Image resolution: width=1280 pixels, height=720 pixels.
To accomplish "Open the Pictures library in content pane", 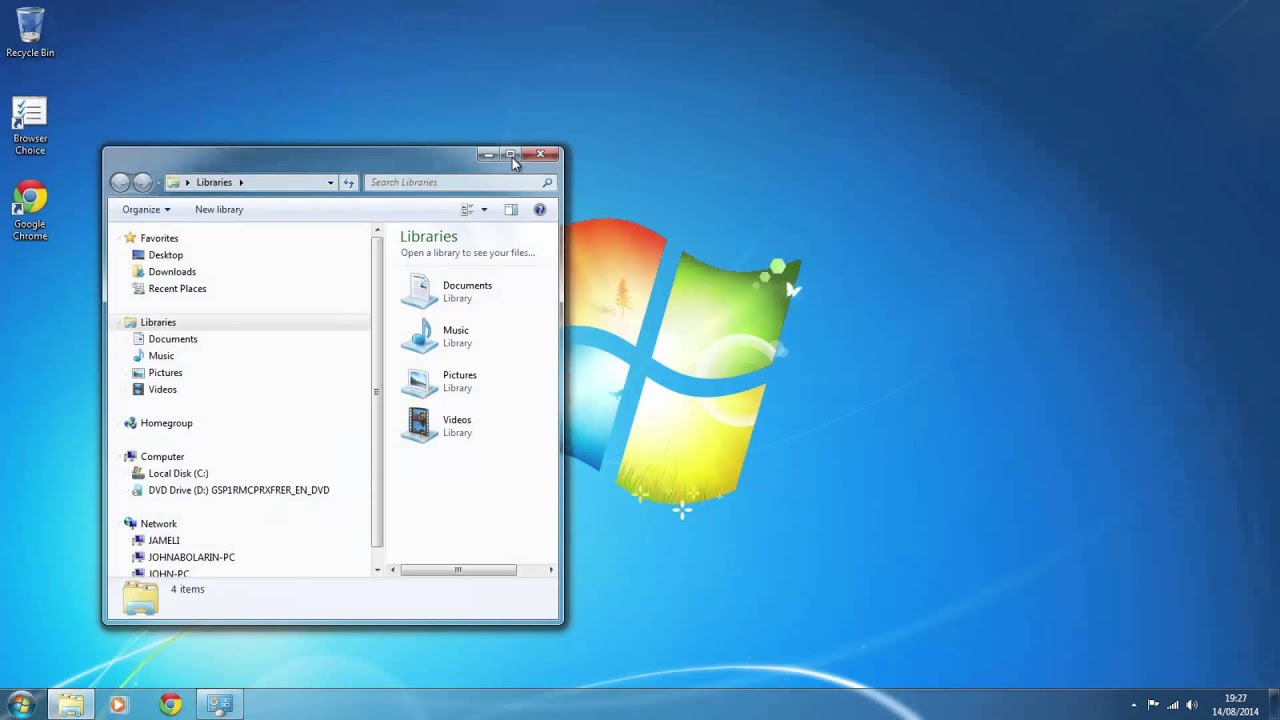I will [x=440, y=381].
